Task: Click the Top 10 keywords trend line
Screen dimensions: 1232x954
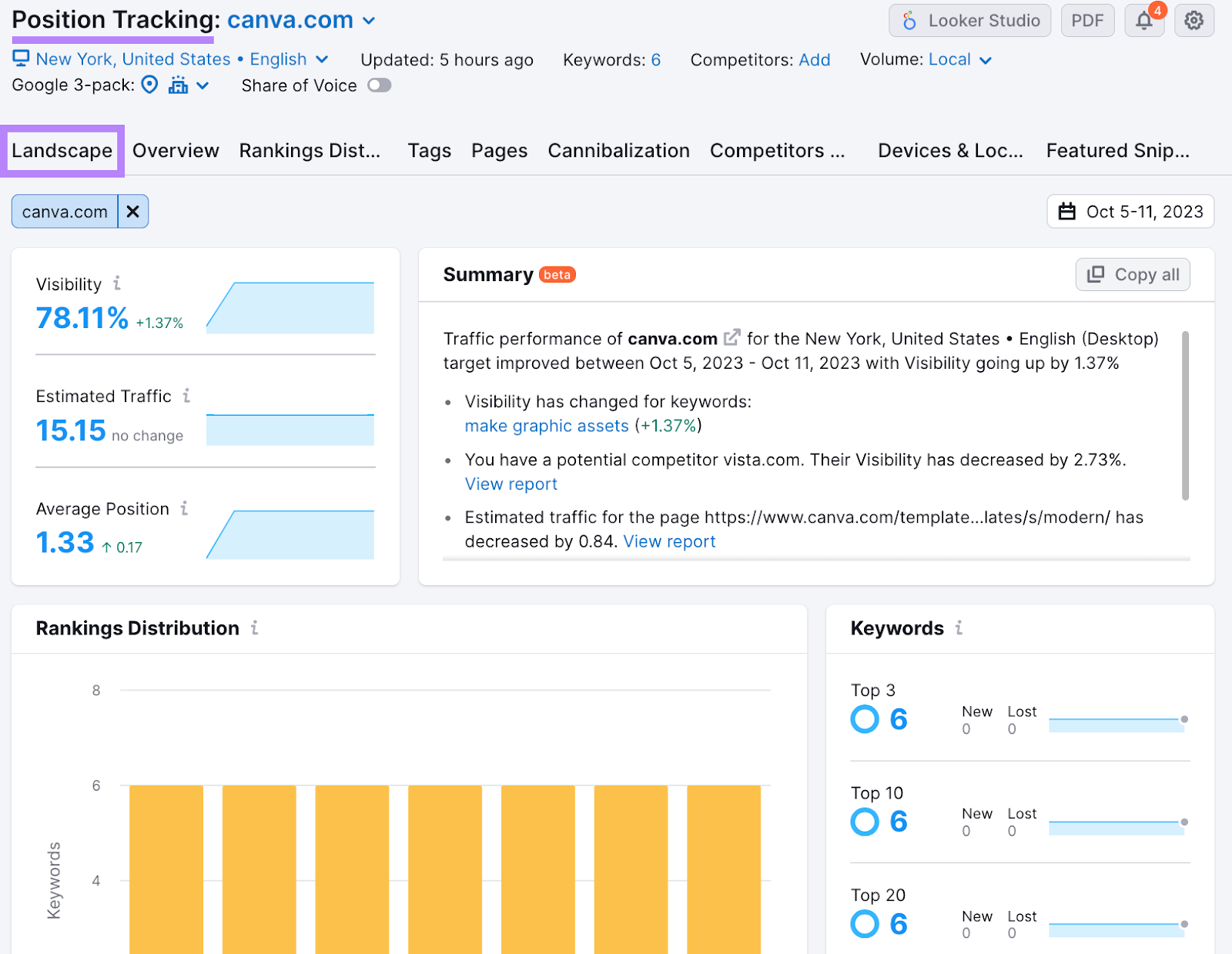Action: (x=1118, y=826)
